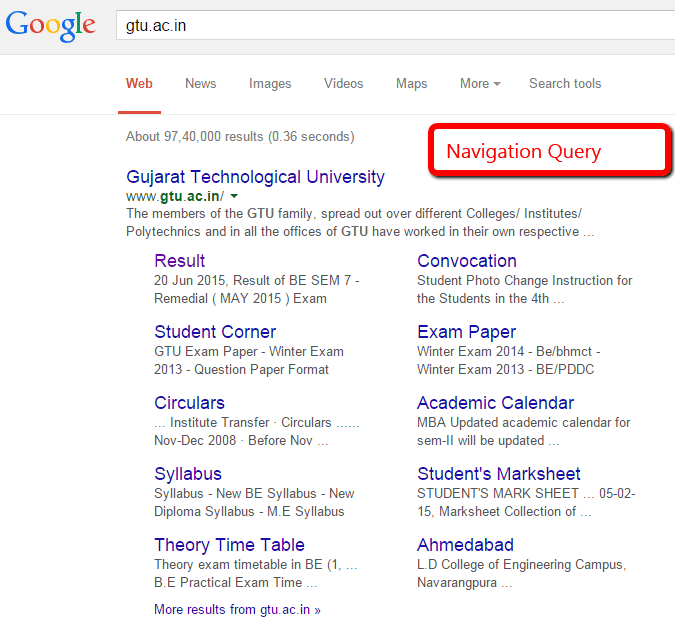Viewport: 675px width, 619px height.
Task: Open the Student Corner sitelink
Action: (215, 332)
